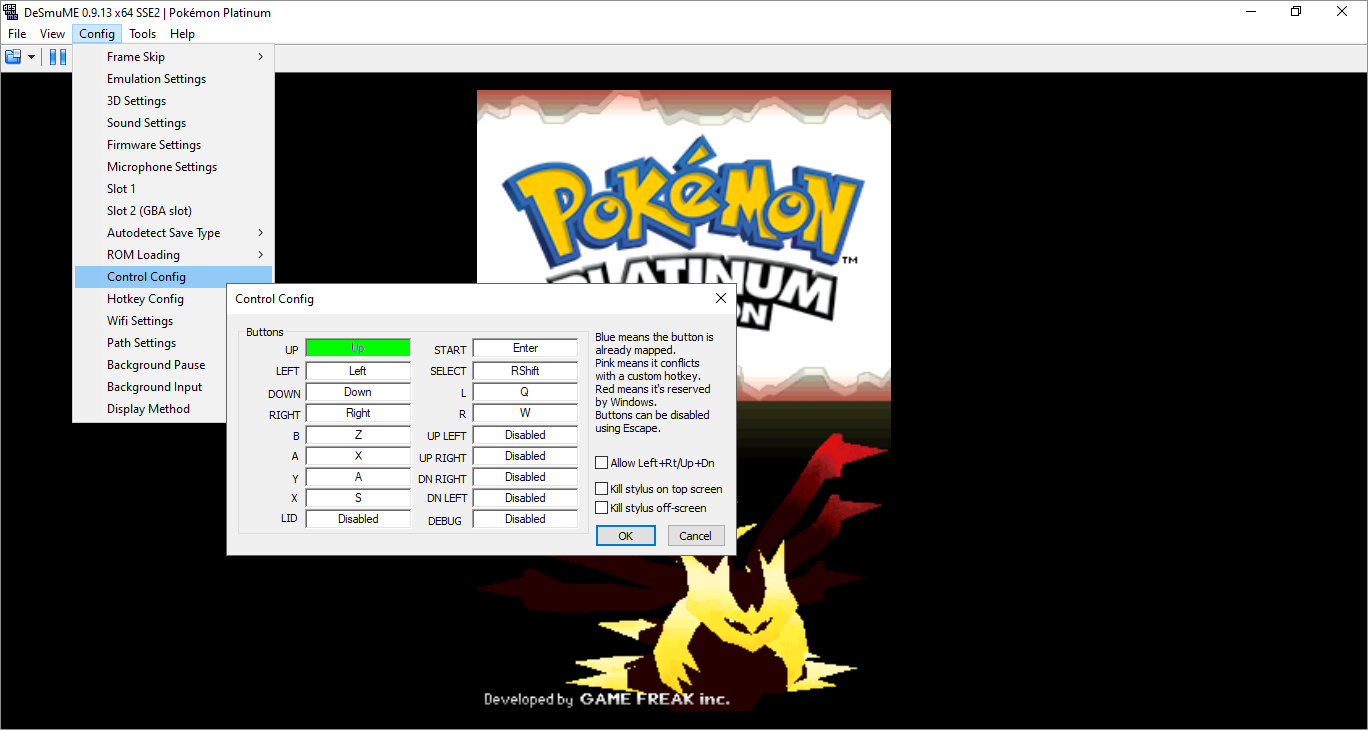1368x730 pixels.
Task: Select the RIGHT key mapping field
Action: point(358,413)
